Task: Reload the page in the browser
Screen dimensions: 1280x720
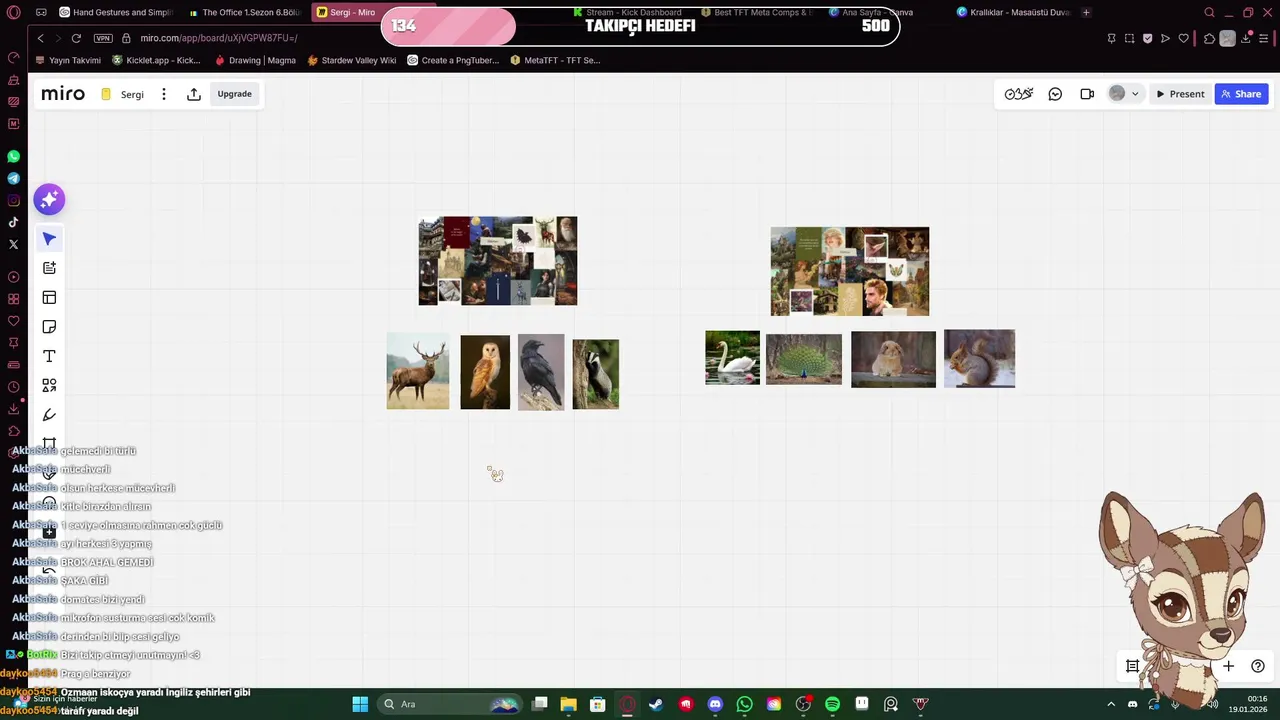Action: [x=76, y=38]
